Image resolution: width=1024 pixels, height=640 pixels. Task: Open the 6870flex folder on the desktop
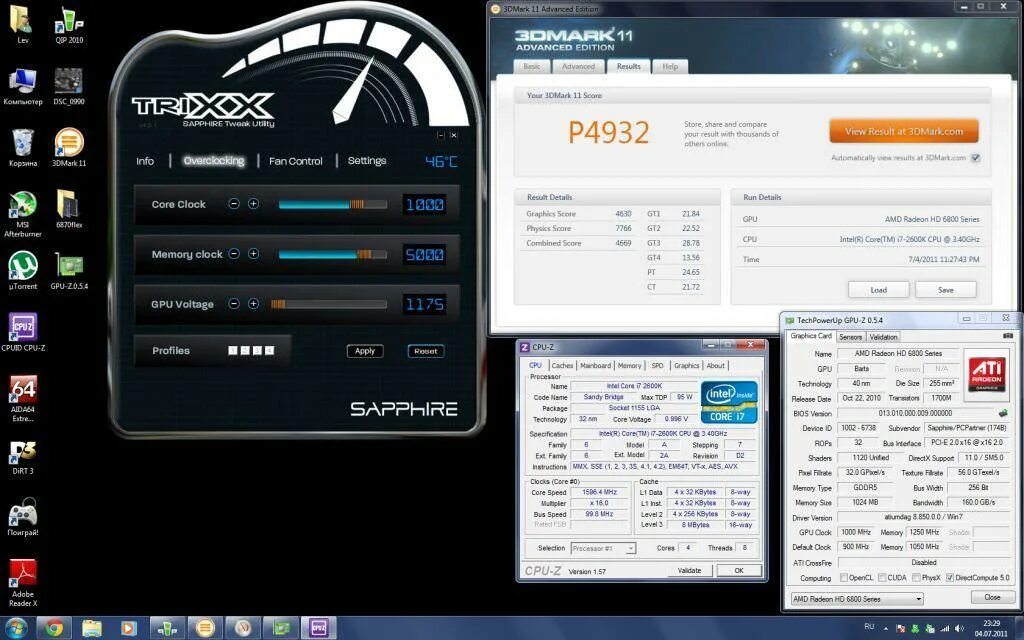coord(69,208)
